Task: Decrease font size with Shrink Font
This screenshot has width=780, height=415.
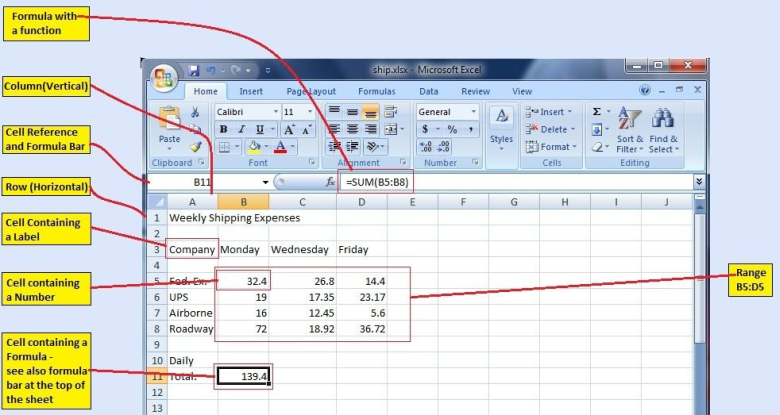Action: pyautogui.click(x=307, y=130)
